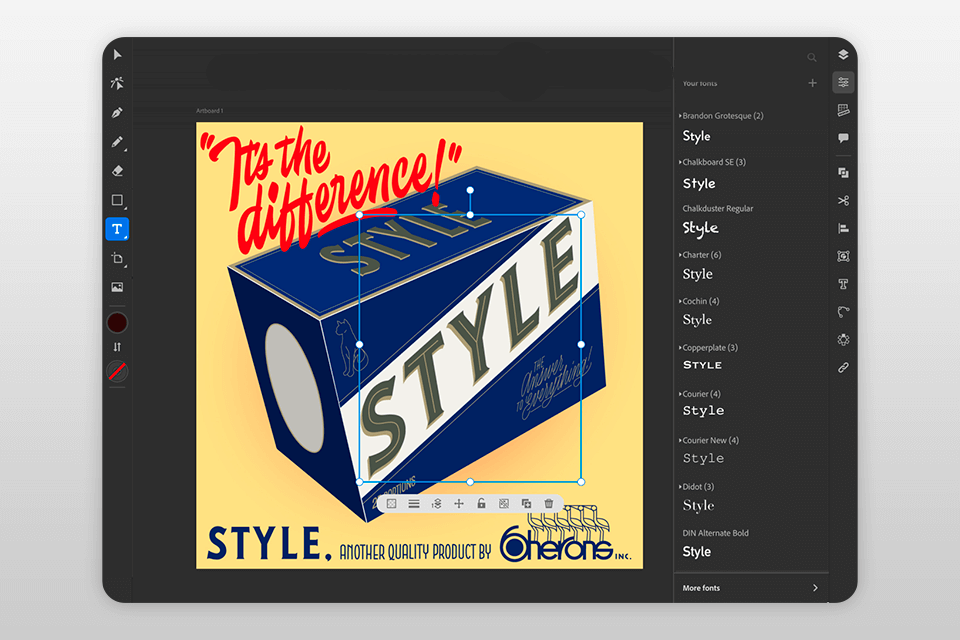This screenshot has height=640, width=960.
Task: Choose the Place Image tool
Action: tap(117, 287)
